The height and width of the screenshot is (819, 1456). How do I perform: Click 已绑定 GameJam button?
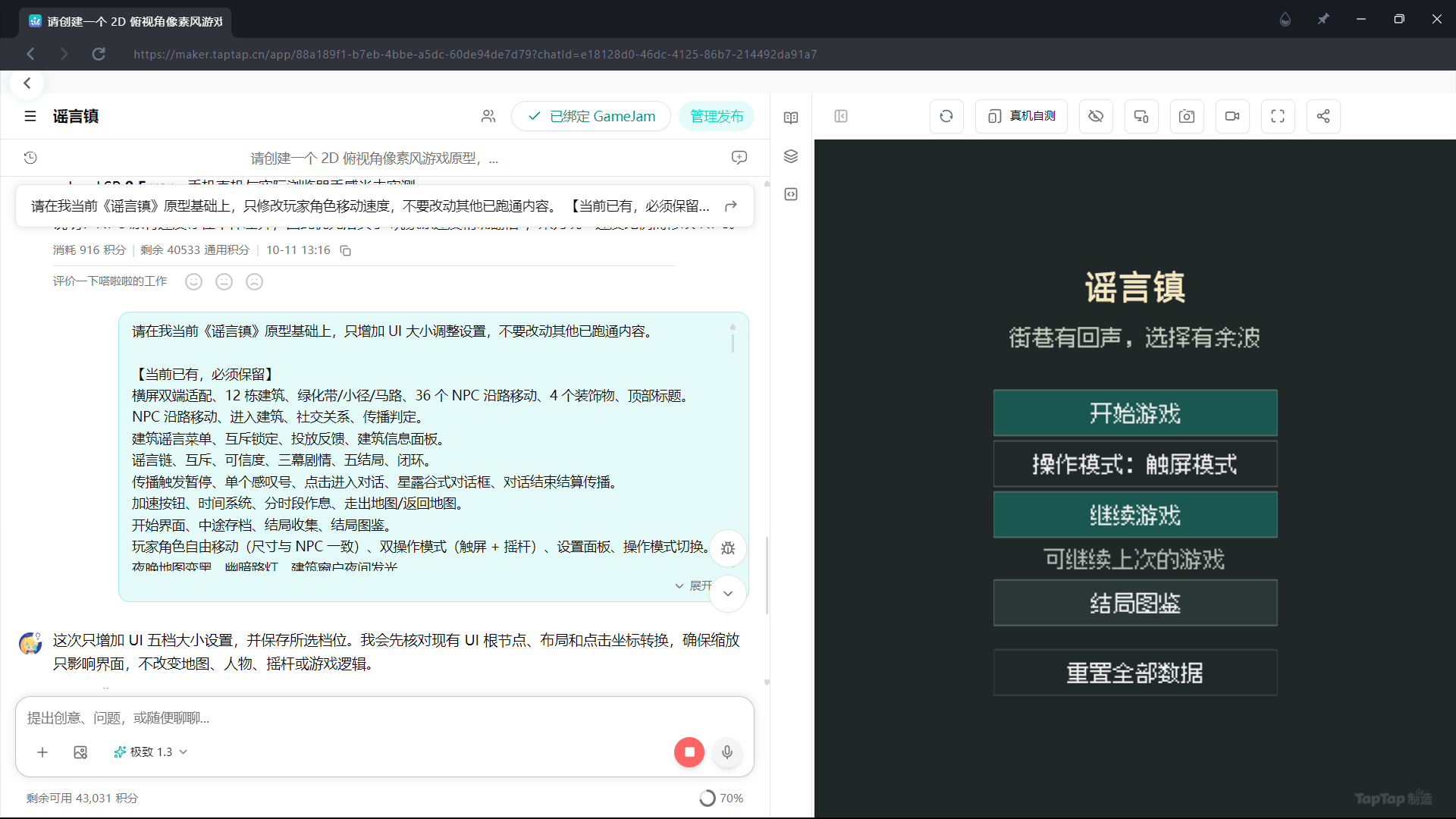coord(591,116)
